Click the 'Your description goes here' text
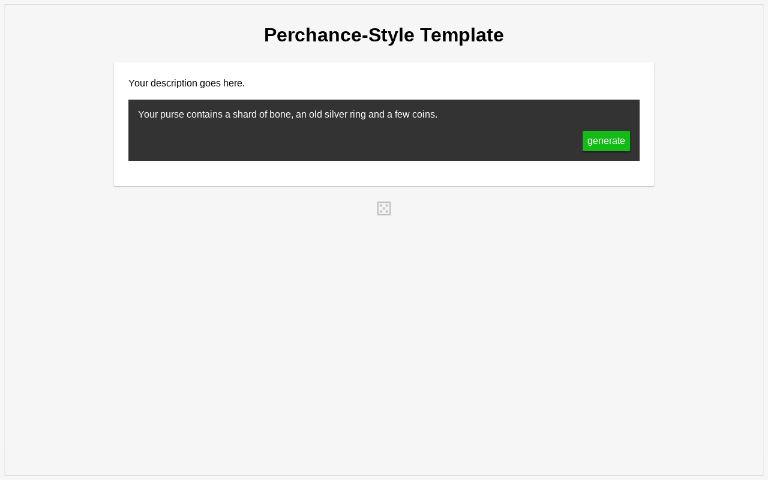Viewport: 768px width, 480px height. pyautogui.click(x=186, y=83)
